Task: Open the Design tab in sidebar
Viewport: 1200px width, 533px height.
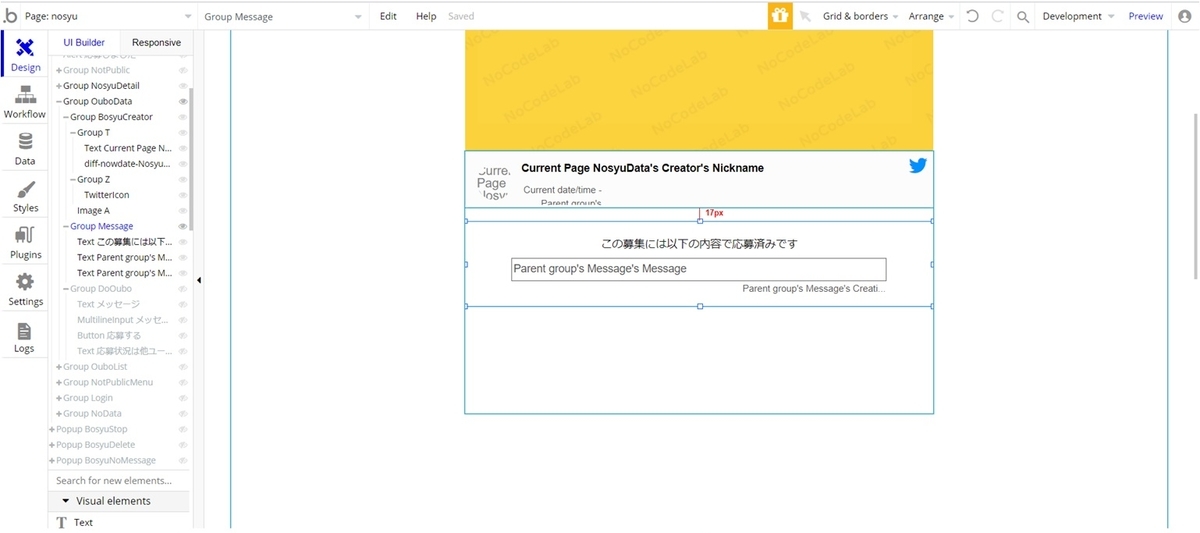Action: click(24, 55)
